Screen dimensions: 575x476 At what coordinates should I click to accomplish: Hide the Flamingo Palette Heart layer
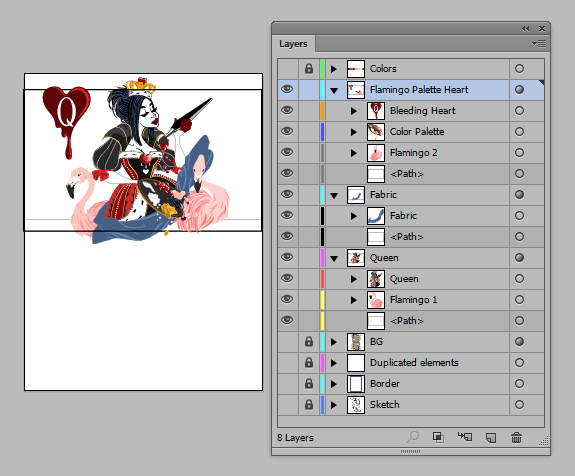click(x=287, y=89)
